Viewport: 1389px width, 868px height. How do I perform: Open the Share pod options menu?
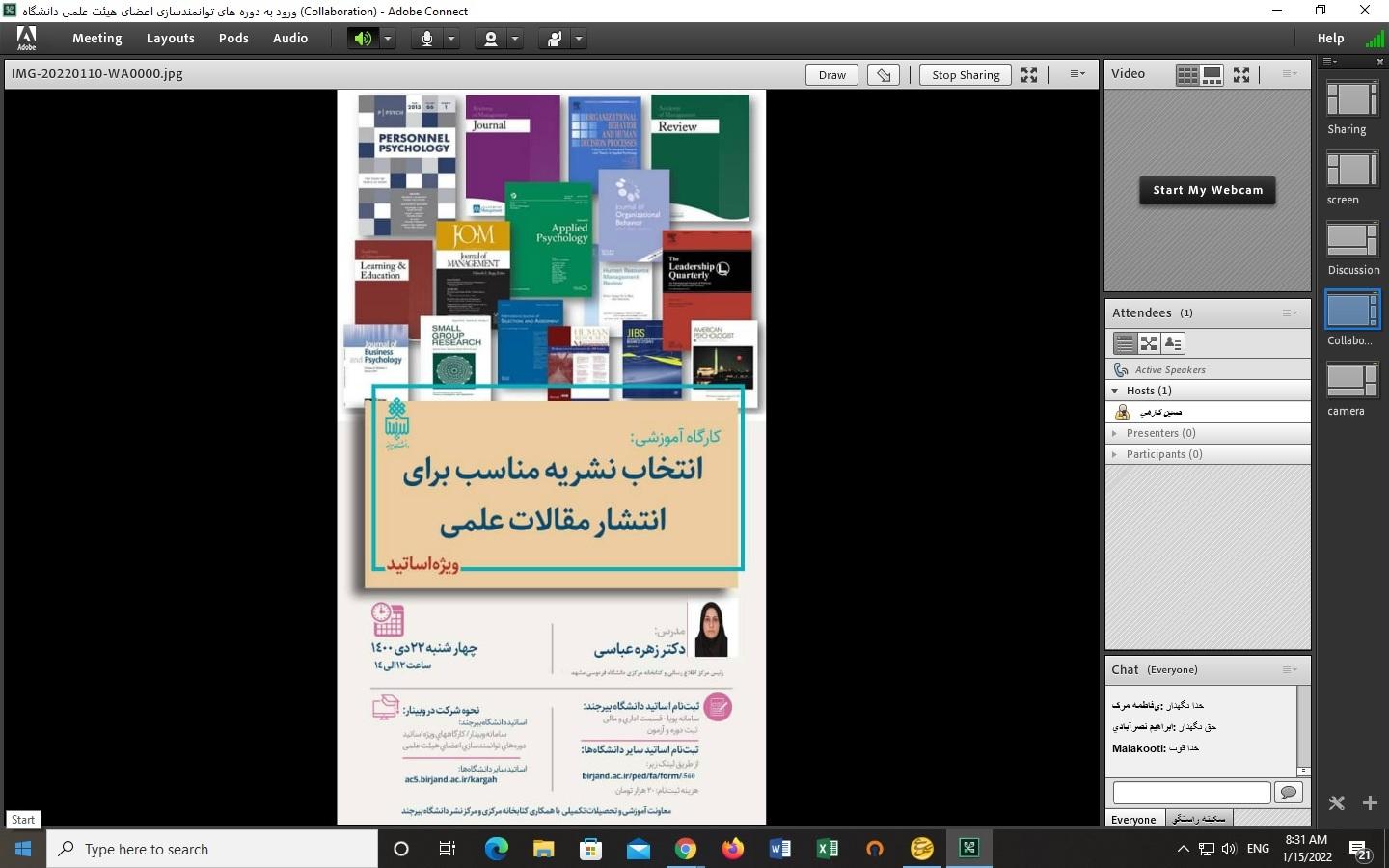[x=1077, y=74]
